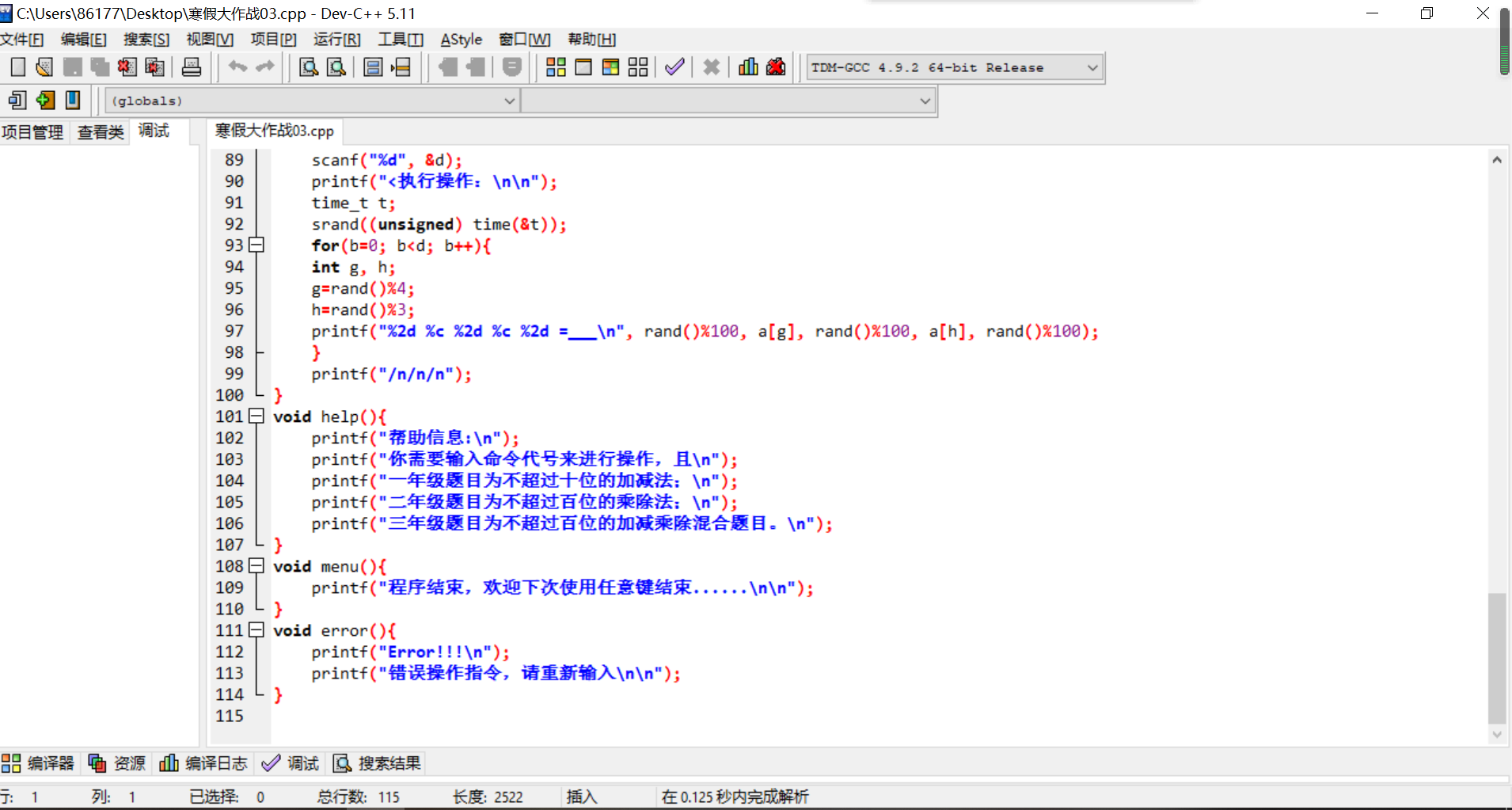This screenshot has height=810, width=1512.
Task: Select the 寒假大作战03.cpp editor tab
Action: [275, 131]
